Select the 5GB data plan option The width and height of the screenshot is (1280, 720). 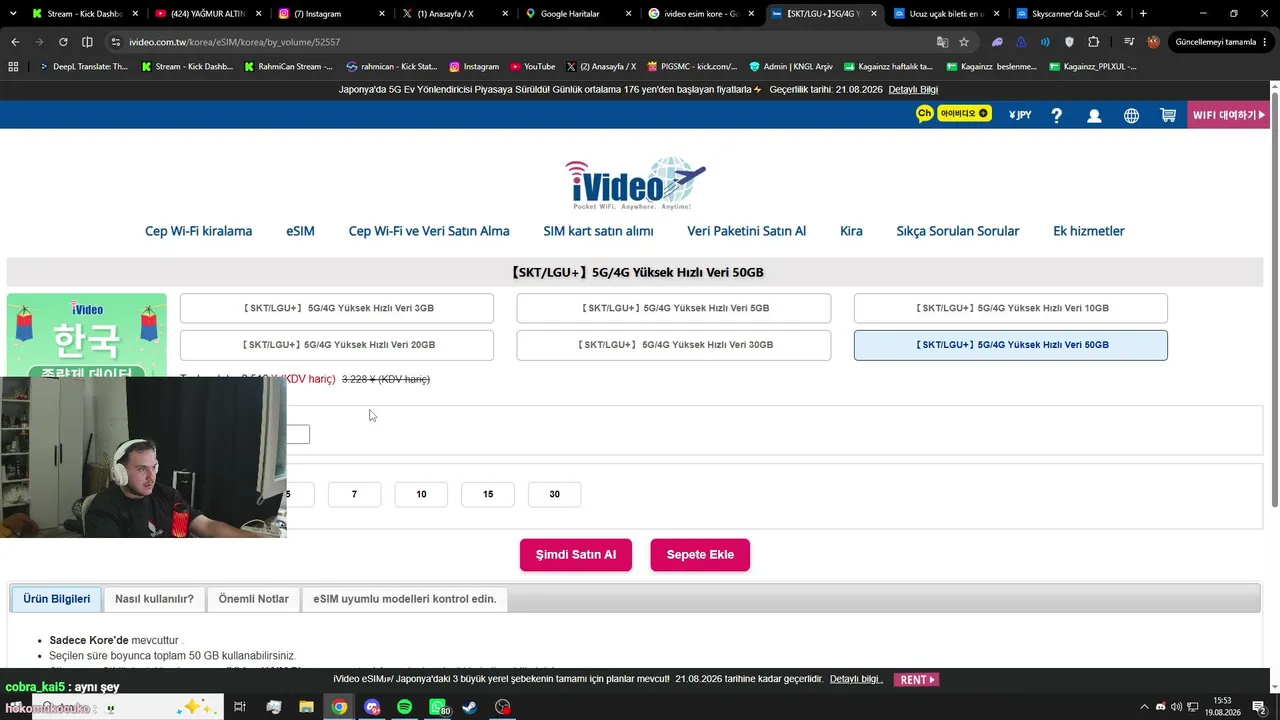[674, 308]
